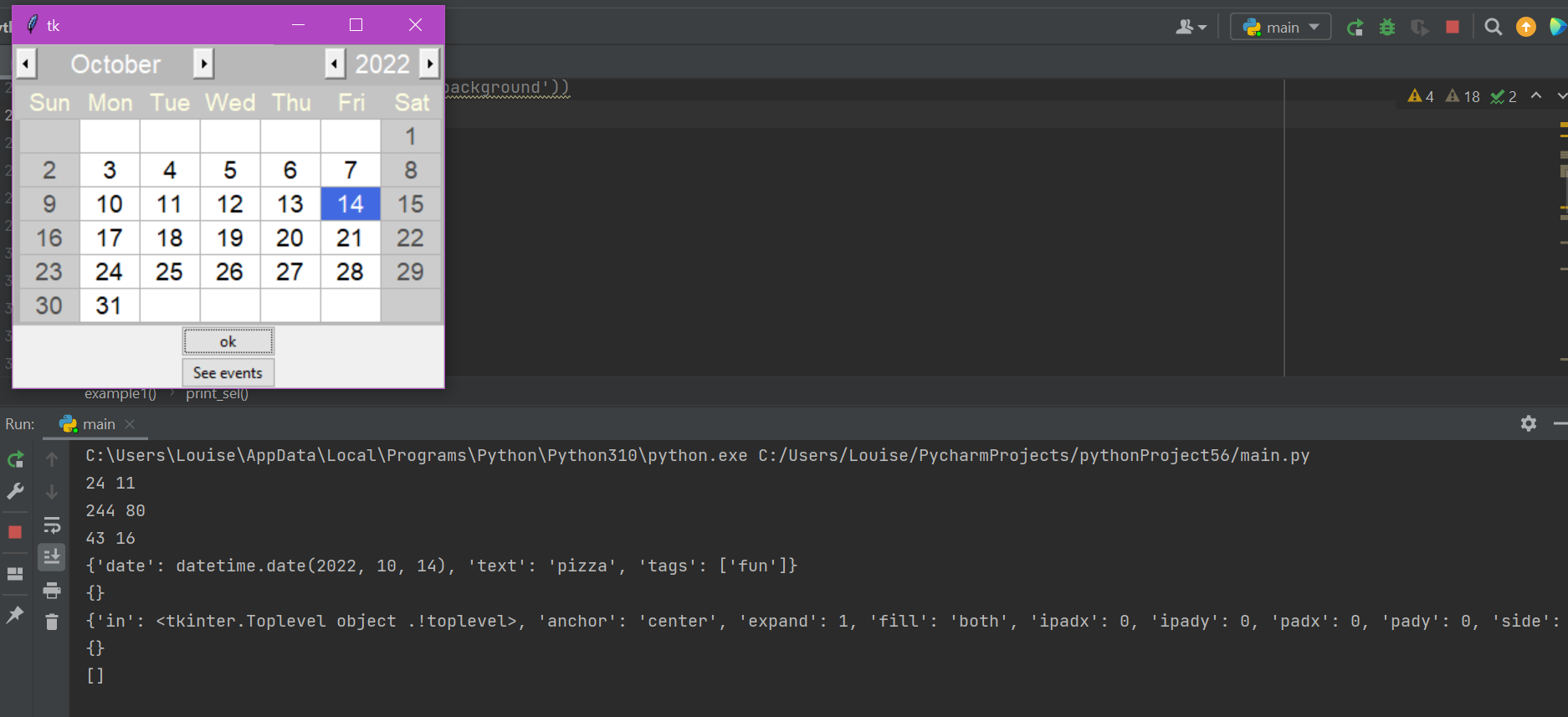Go to next year after 2022
The image size is (1568, 717).
[429, 64]
